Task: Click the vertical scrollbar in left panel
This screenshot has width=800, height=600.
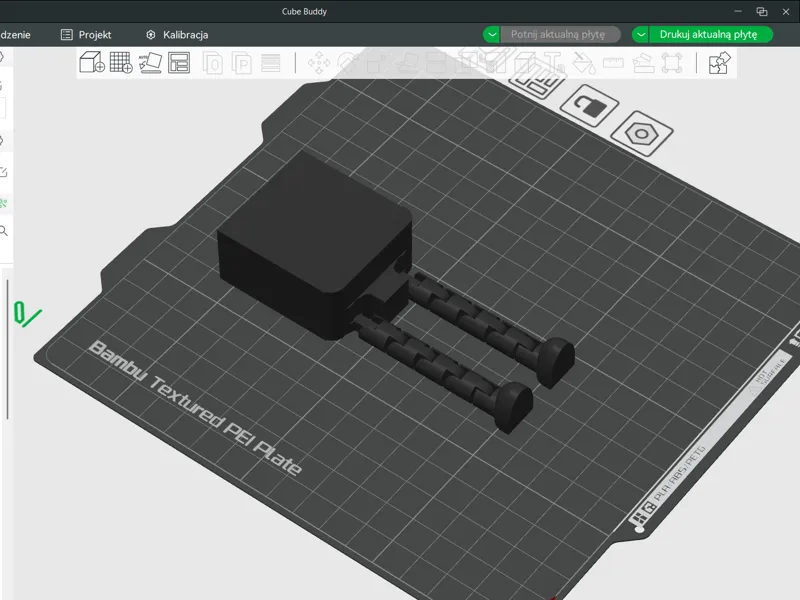Action: pyautogui.click(x=8, y=349)
